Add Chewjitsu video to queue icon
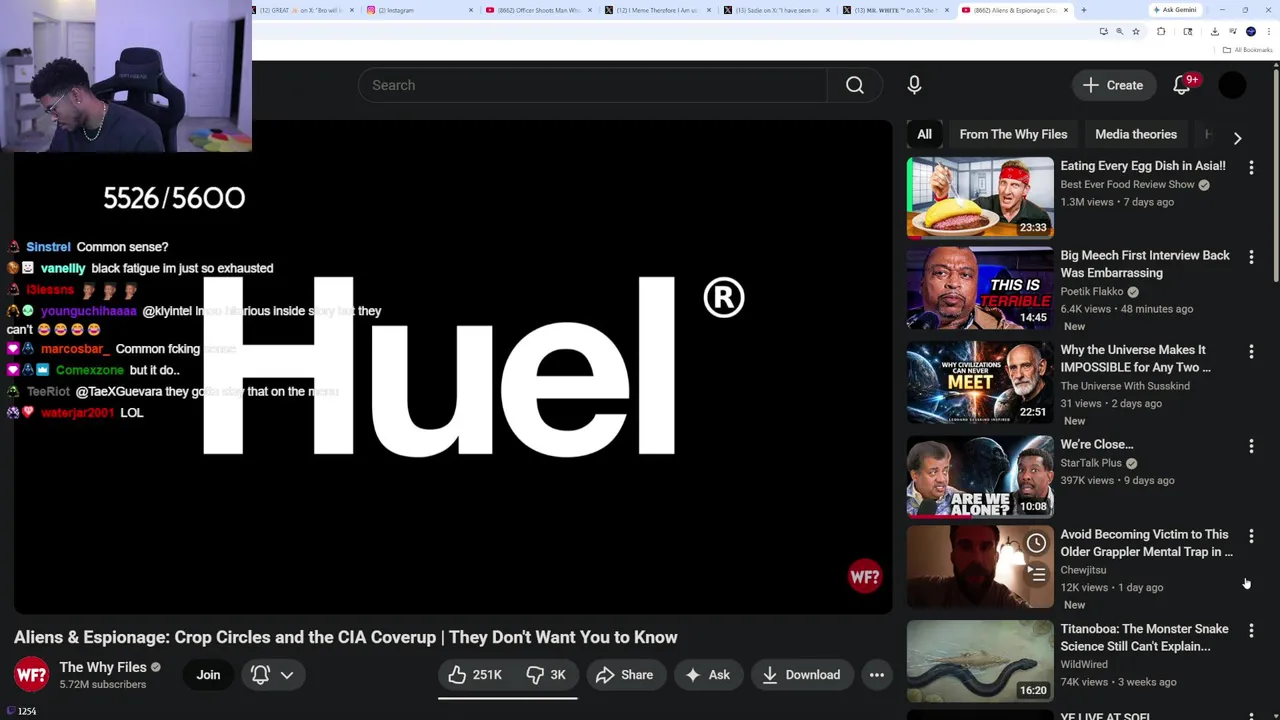Screen dimensions: 1280x720 [x=1036, y=574]
